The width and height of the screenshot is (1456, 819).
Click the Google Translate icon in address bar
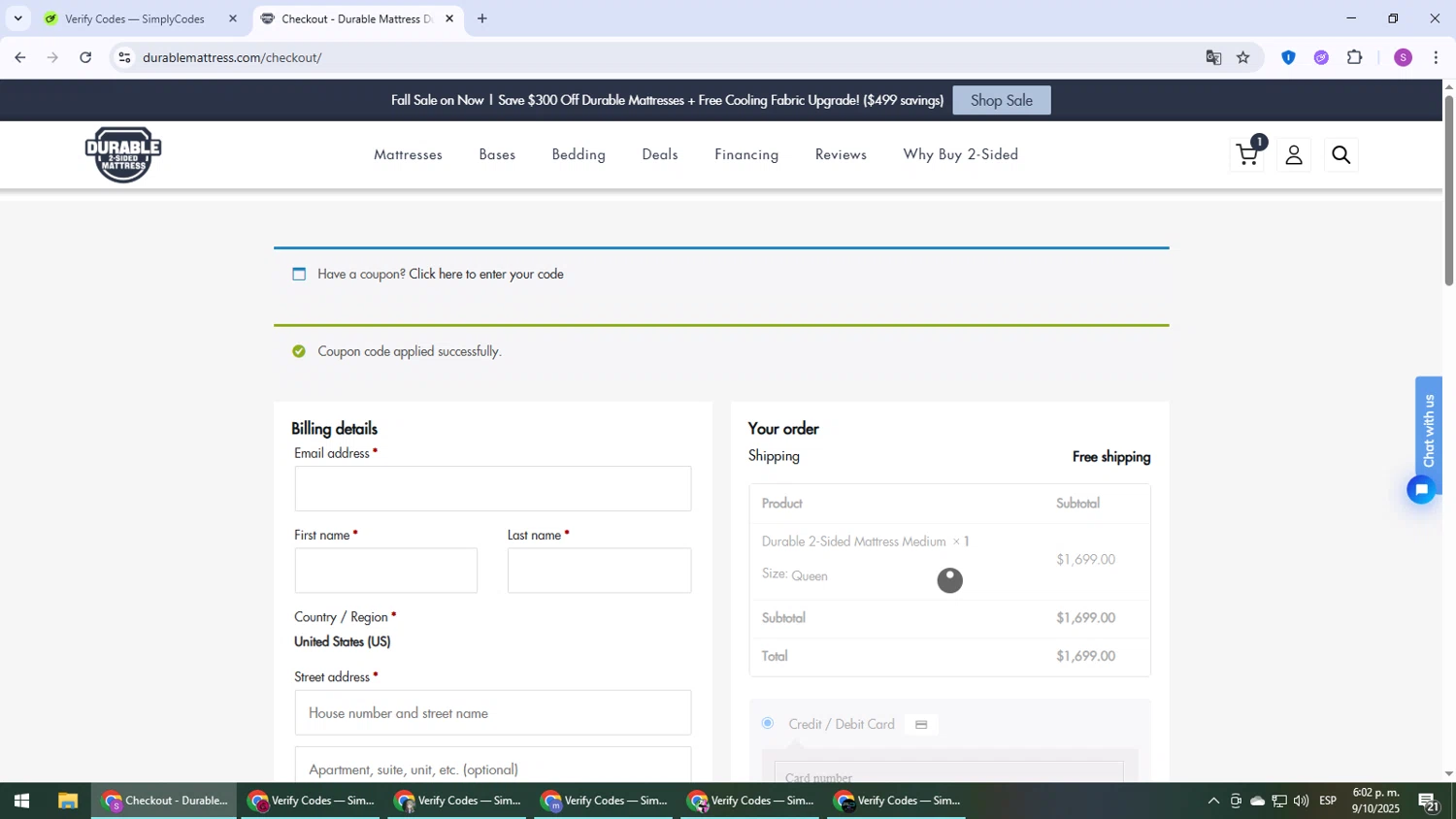(1213, 57)
